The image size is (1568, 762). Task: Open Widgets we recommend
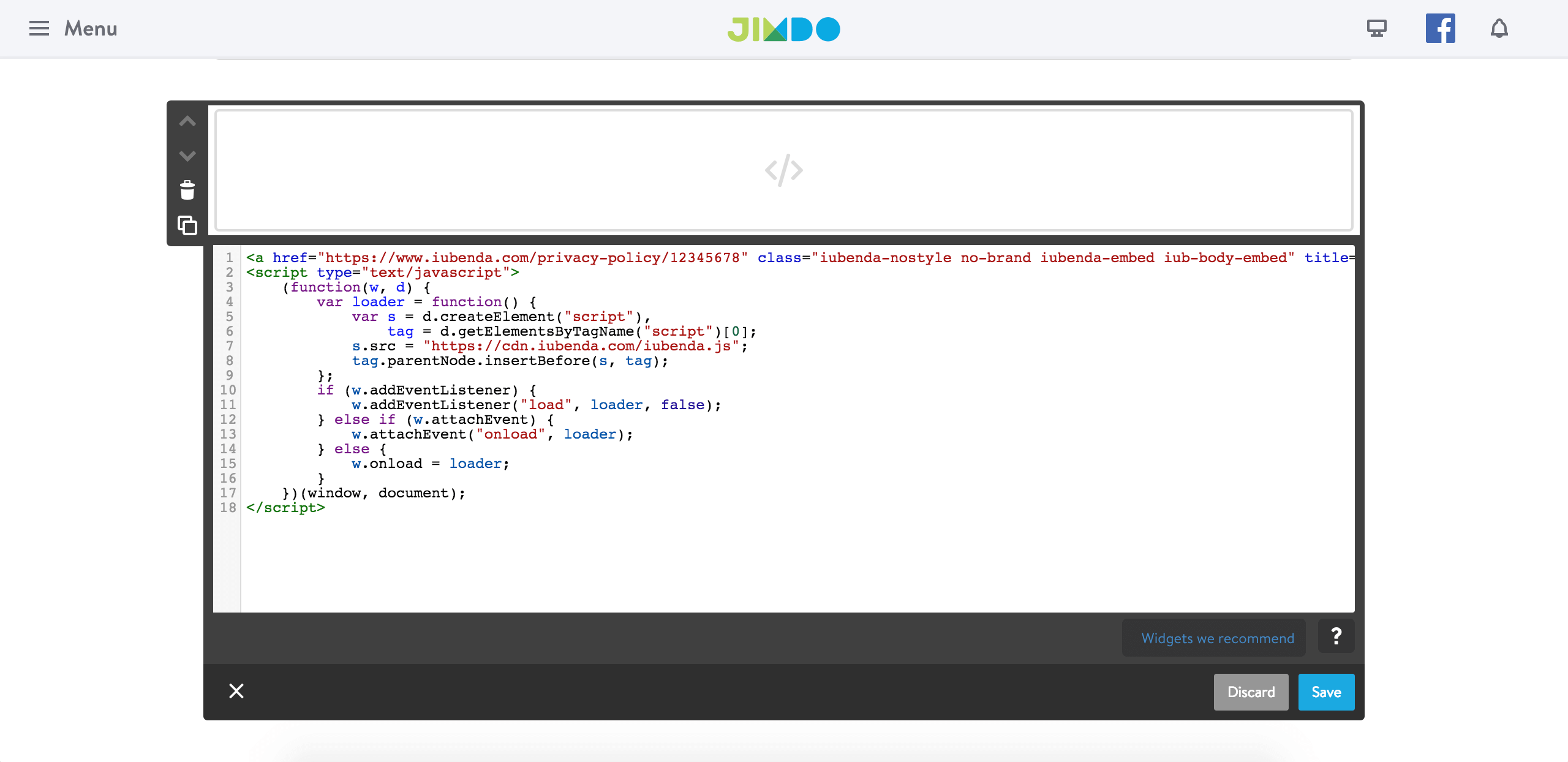point(1213,638)
